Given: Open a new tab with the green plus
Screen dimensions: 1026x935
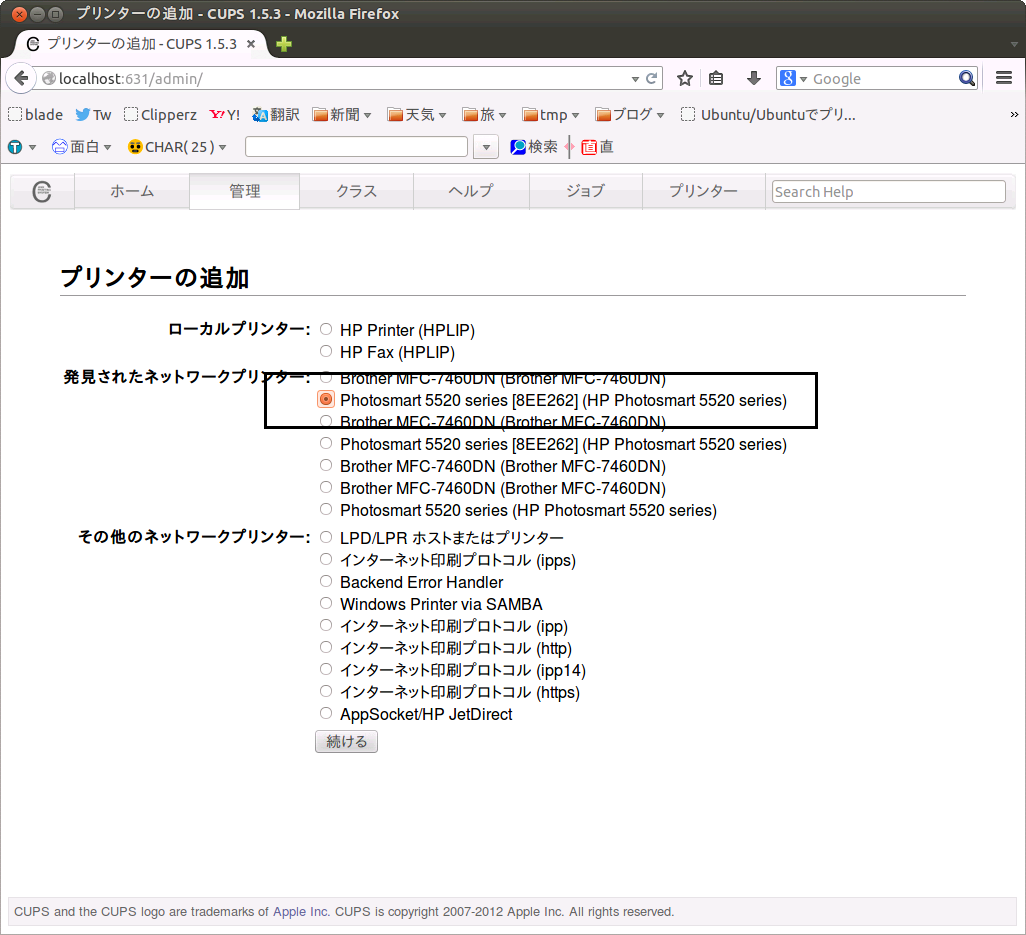Looking at the screenshot, I should coord(284,44).
